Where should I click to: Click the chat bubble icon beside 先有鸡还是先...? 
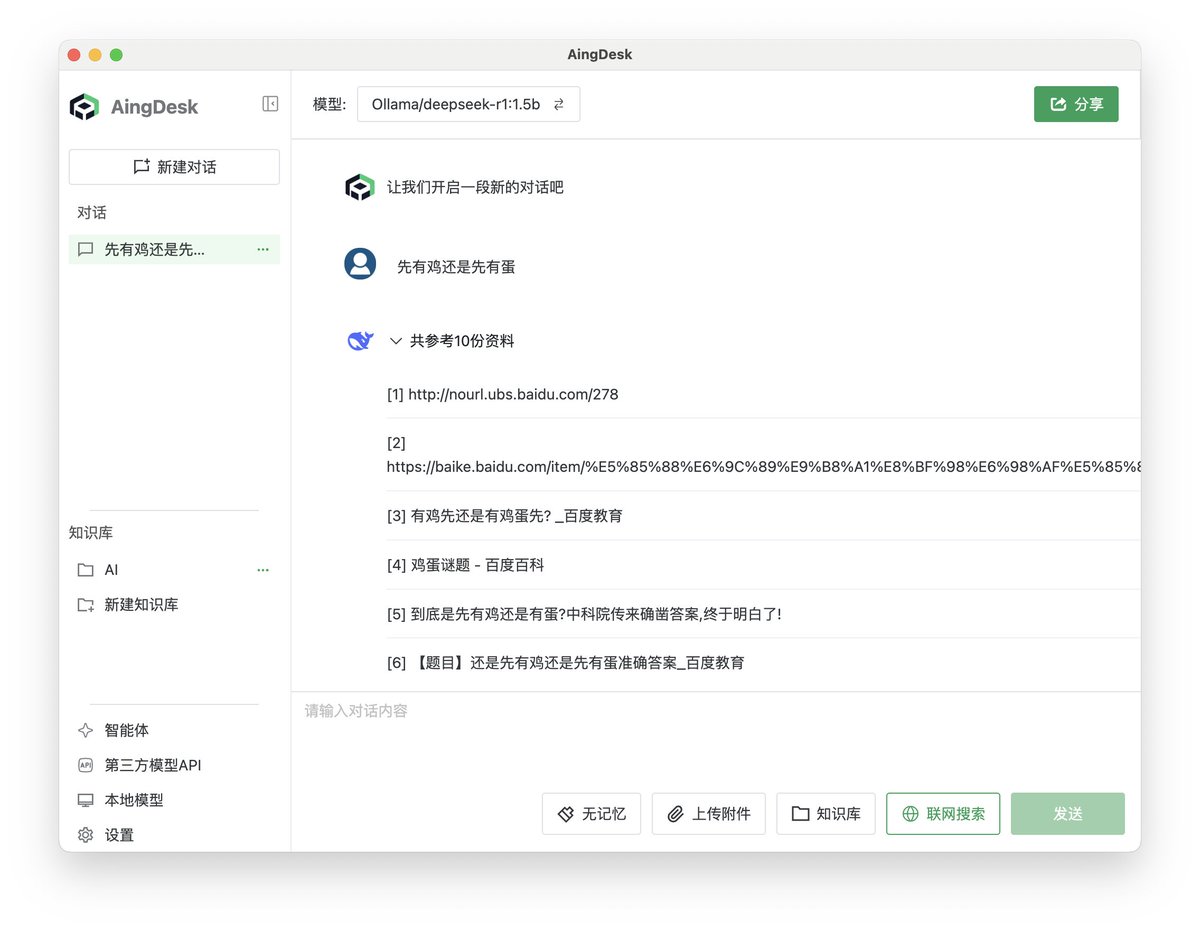point(86,250)
